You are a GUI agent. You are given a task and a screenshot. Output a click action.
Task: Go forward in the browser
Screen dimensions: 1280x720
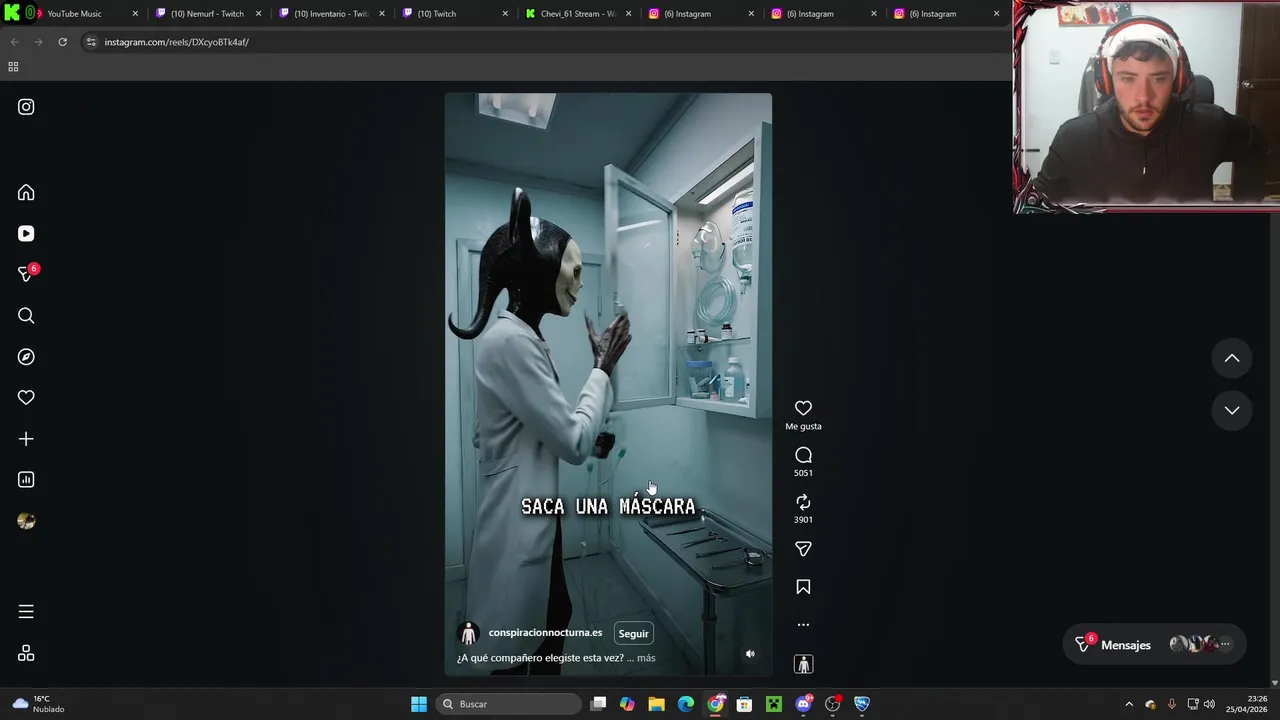click(38, 42)
